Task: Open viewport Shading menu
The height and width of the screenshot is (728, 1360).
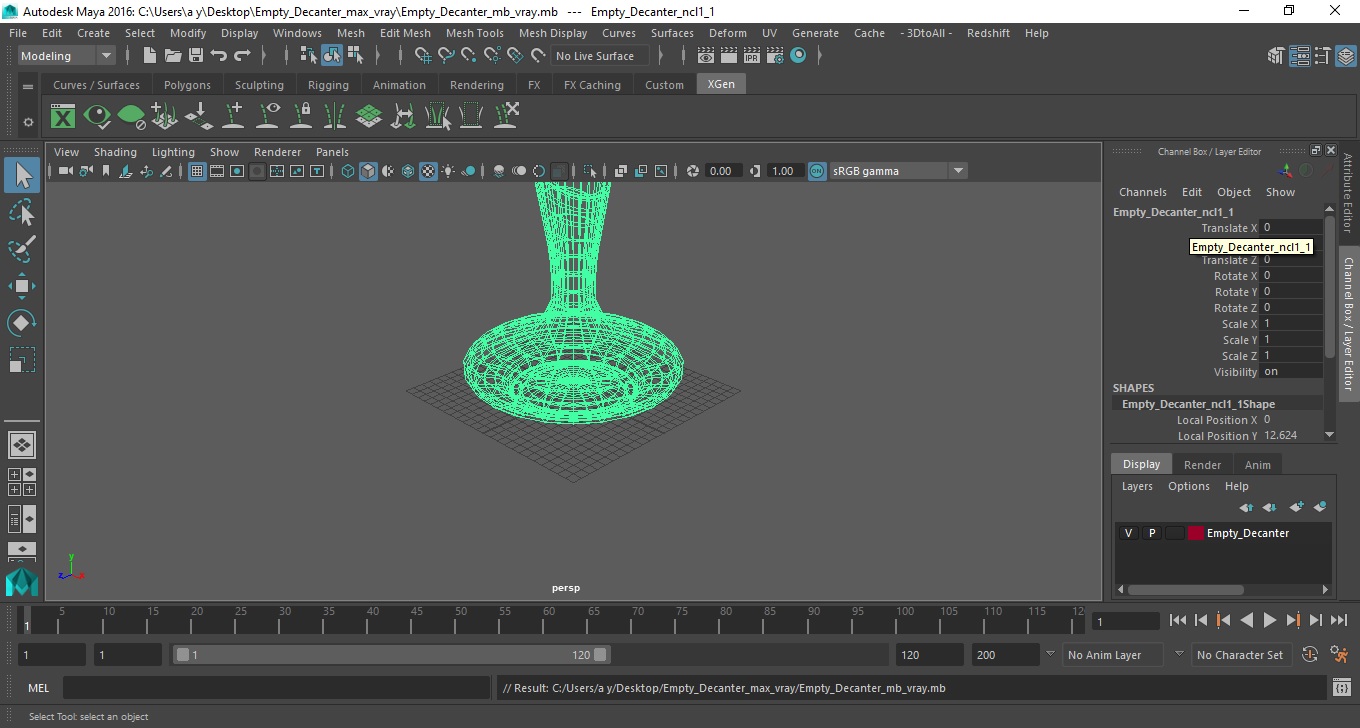Action: pos(115,152)
